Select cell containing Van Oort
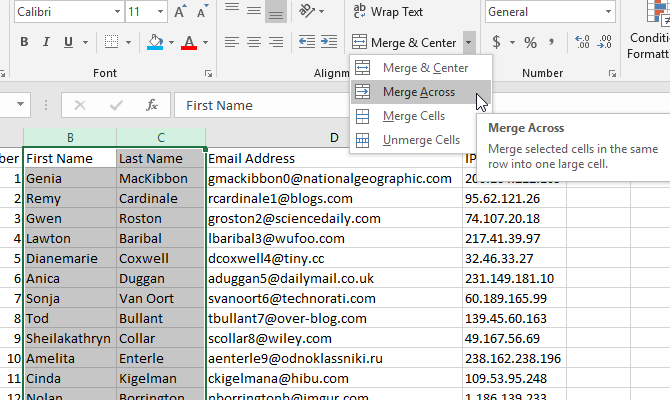670x400 pixels. [161, 298]
